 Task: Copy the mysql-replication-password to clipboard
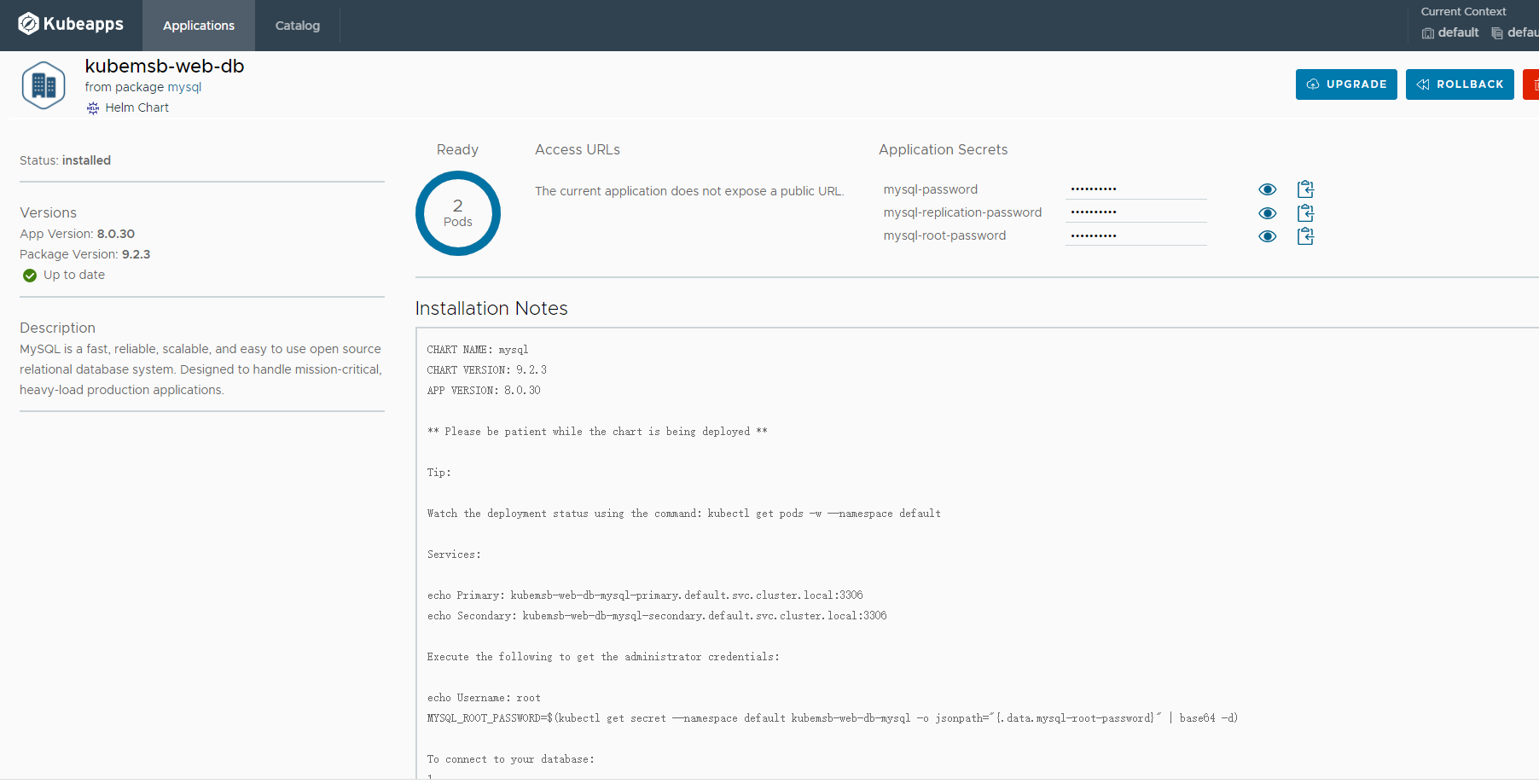(1305, 213)
